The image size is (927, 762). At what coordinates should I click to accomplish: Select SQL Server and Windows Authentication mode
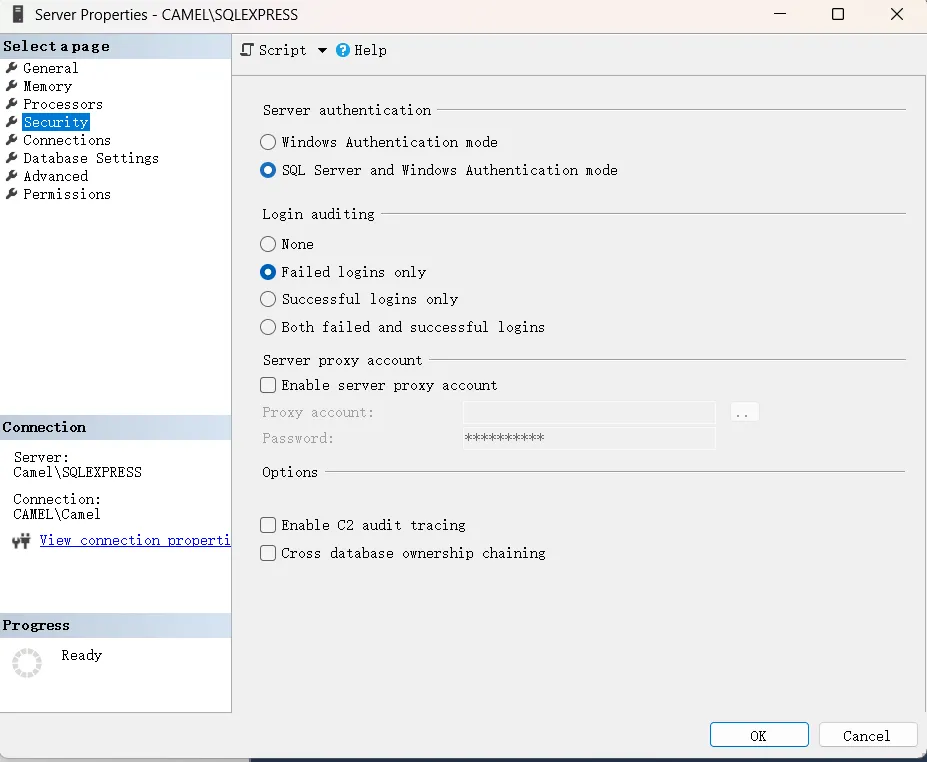pos(268,170)
